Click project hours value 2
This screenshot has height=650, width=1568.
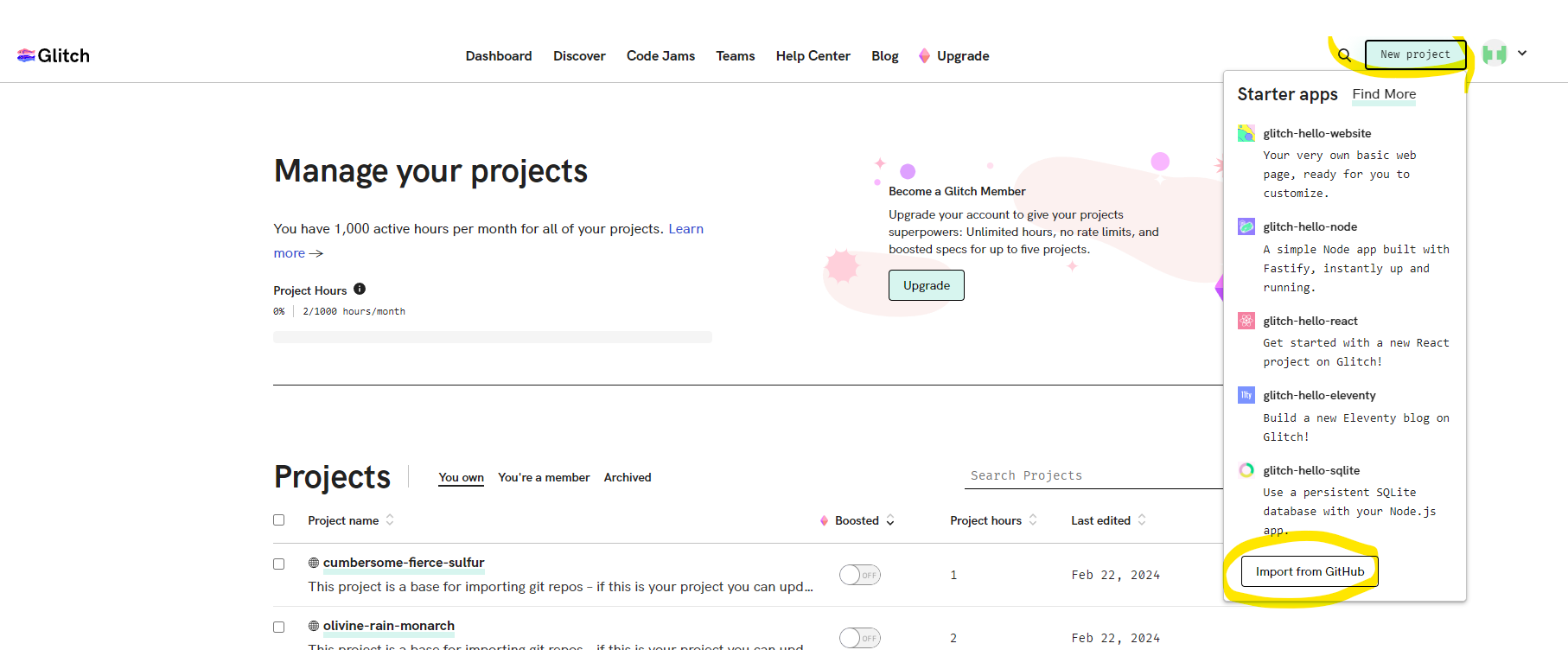(953, 638)
